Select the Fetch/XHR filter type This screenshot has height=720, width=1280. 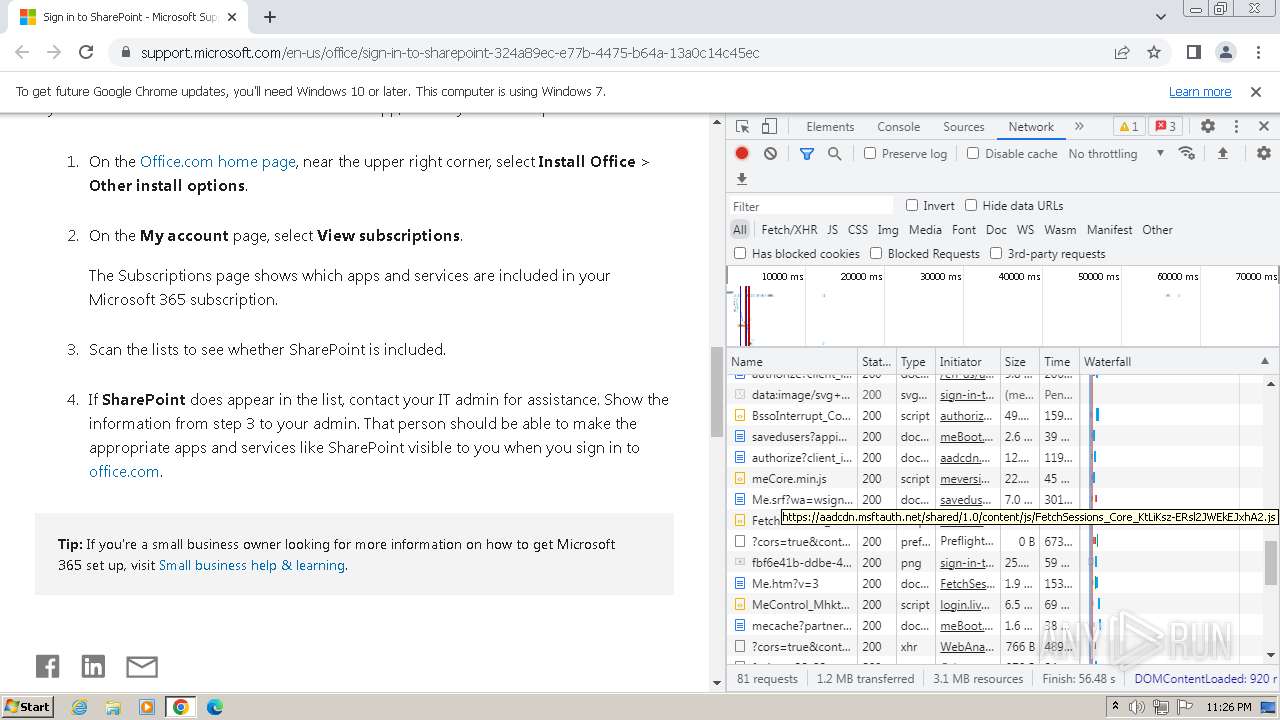[789, 229]
